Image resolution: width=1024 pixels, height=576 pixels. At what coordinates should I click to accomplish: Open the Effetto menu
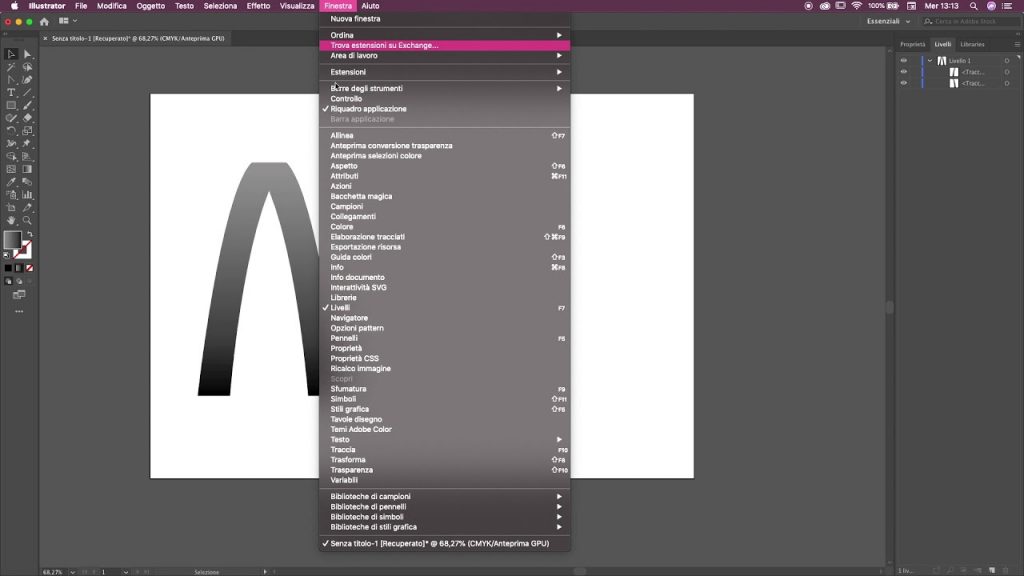click(258, 6)
